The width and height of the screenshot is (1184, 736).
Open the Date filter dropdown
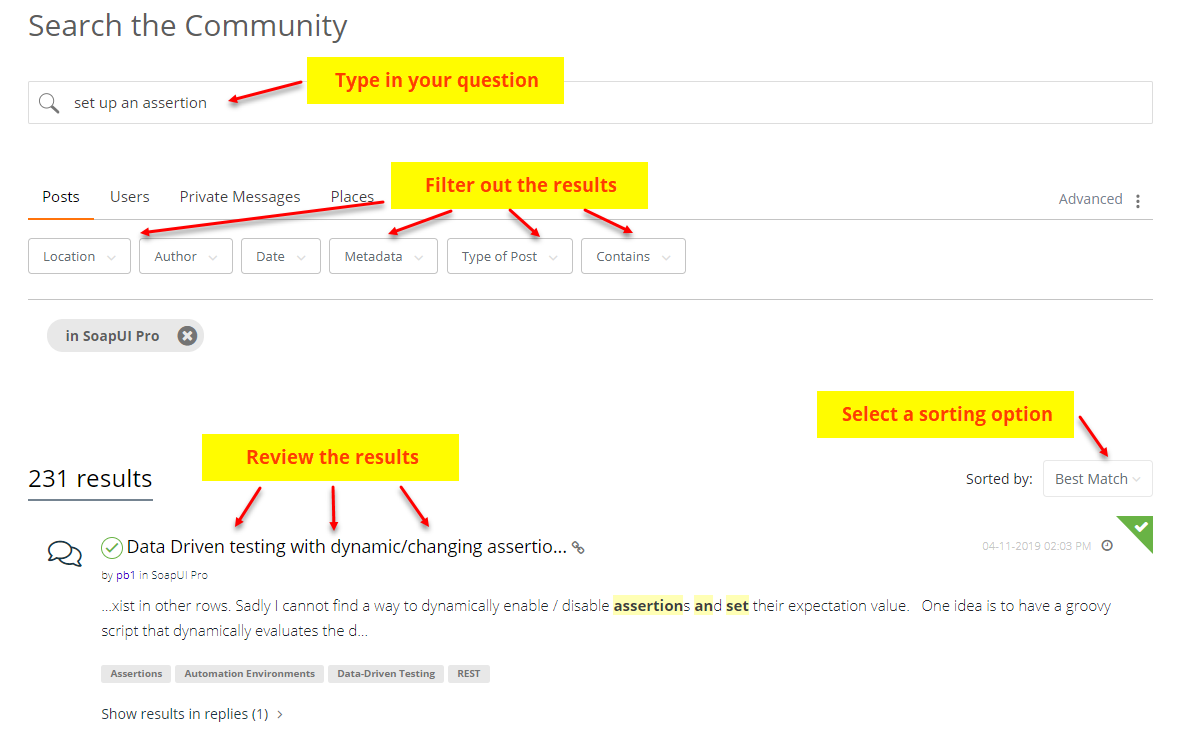pos(280,256)
